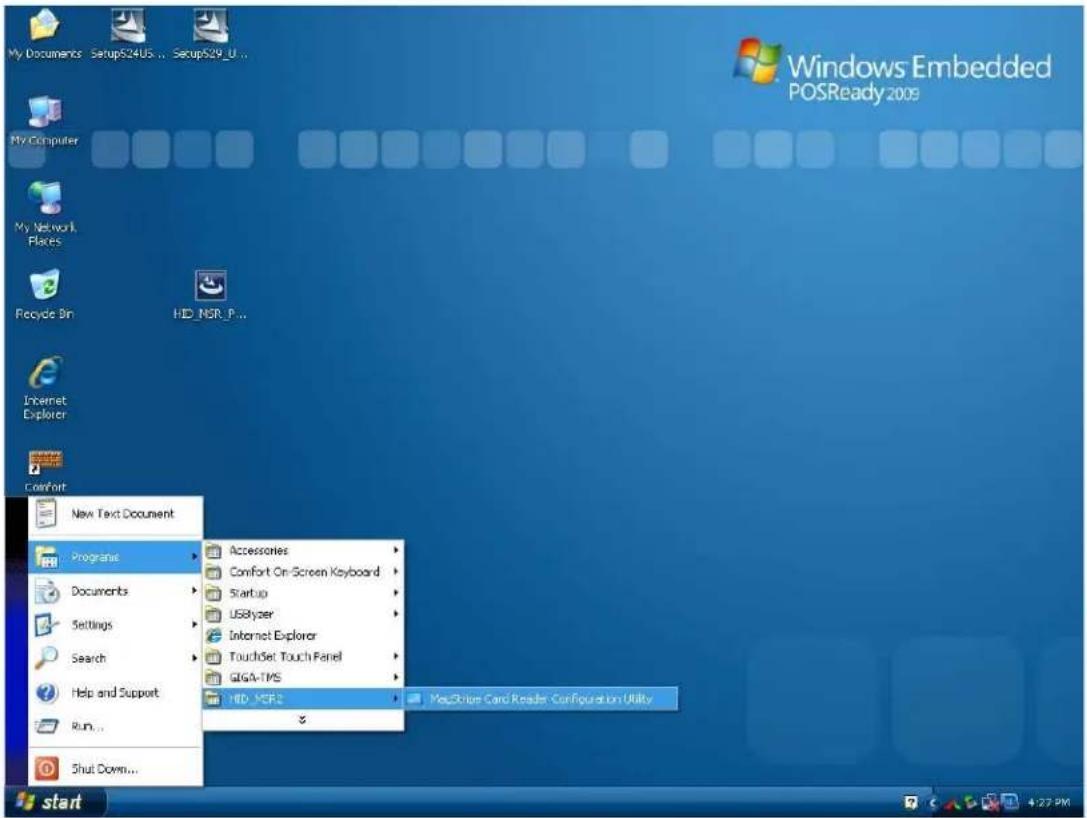The height and width of the screenshot is (818, 1087).
Task: Expand Startup submenu arrow
Action: point(396,593)
